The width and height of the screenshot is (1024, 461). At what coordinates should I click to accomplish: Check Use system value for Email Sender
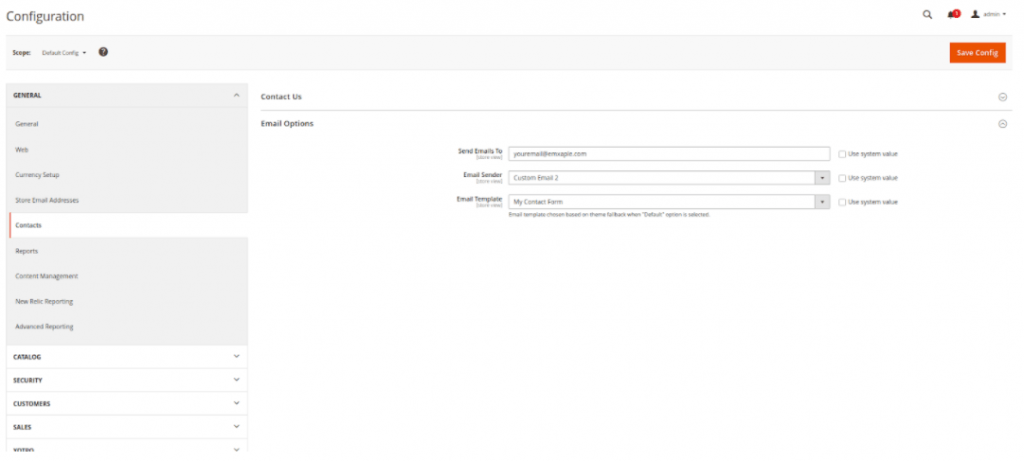842,178
